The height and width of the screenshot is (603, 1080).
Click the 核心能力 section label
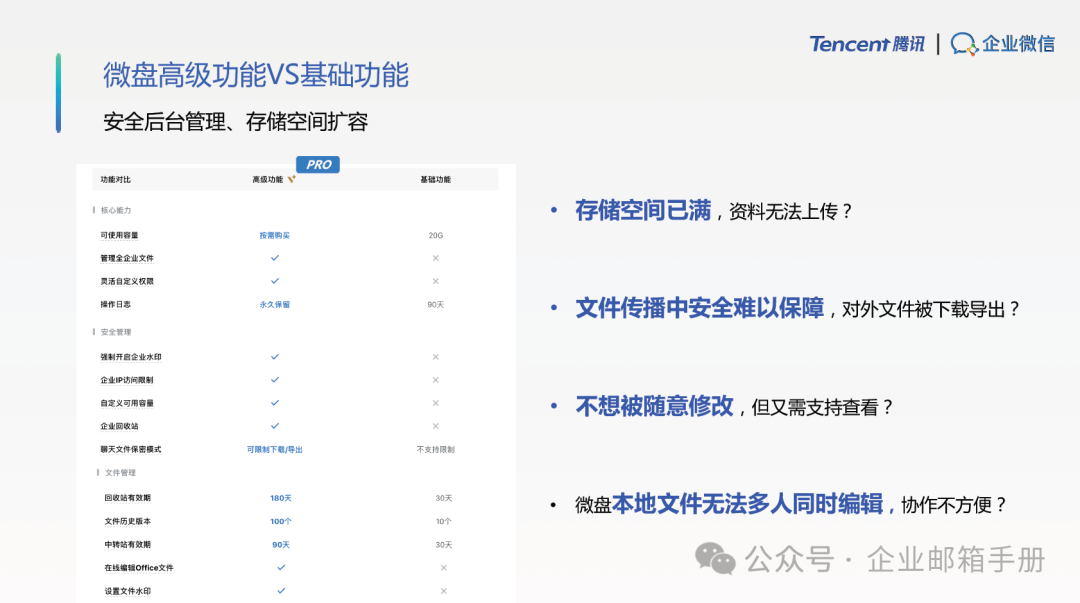(x=116, y=210)
